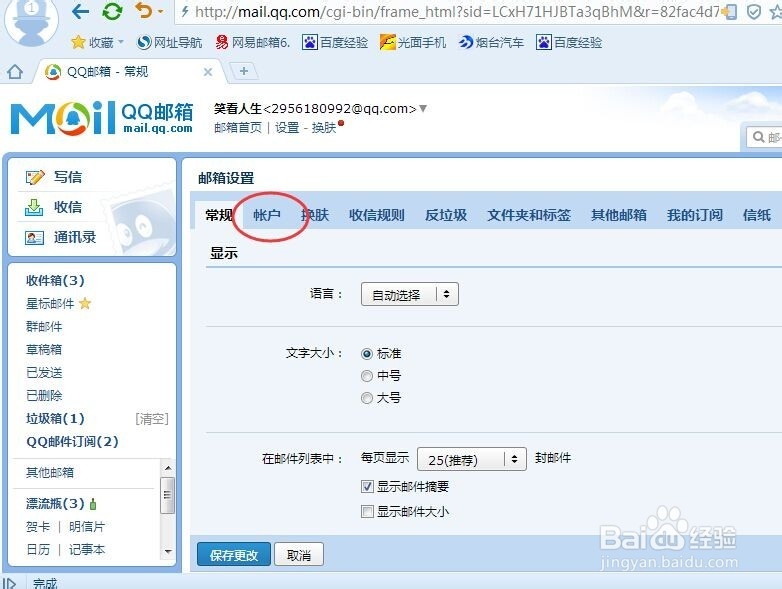
Task: Toggle 显示邮件摘要 checkbox
Action: tap(367, 486)
